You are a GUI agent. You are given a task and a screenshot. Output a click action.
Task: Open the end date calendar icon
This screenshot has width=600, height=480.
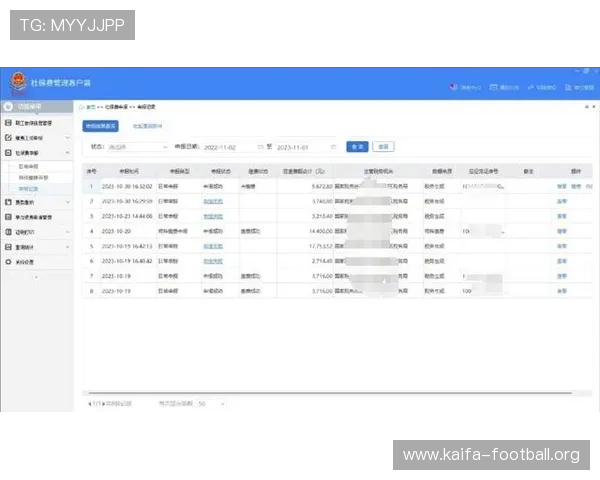pyautogui.click(x=333, y=147)
